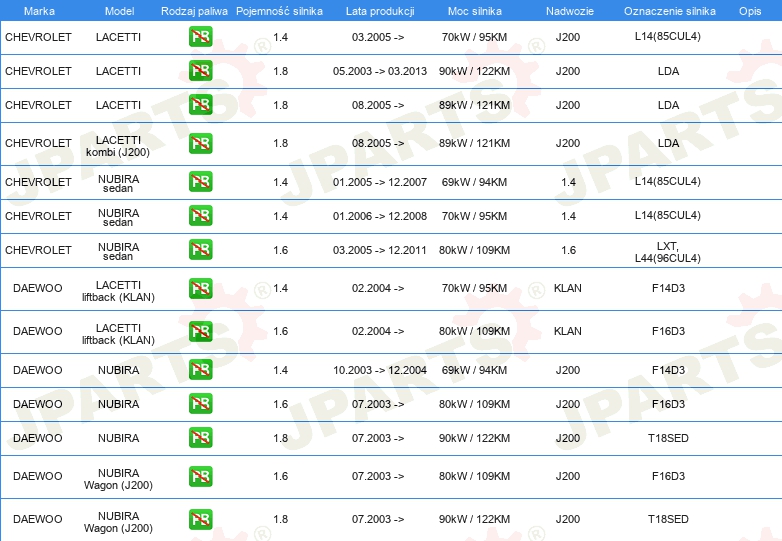Select the 03.2005 -> 12.2011 production years cell

(x=380, y=250)
